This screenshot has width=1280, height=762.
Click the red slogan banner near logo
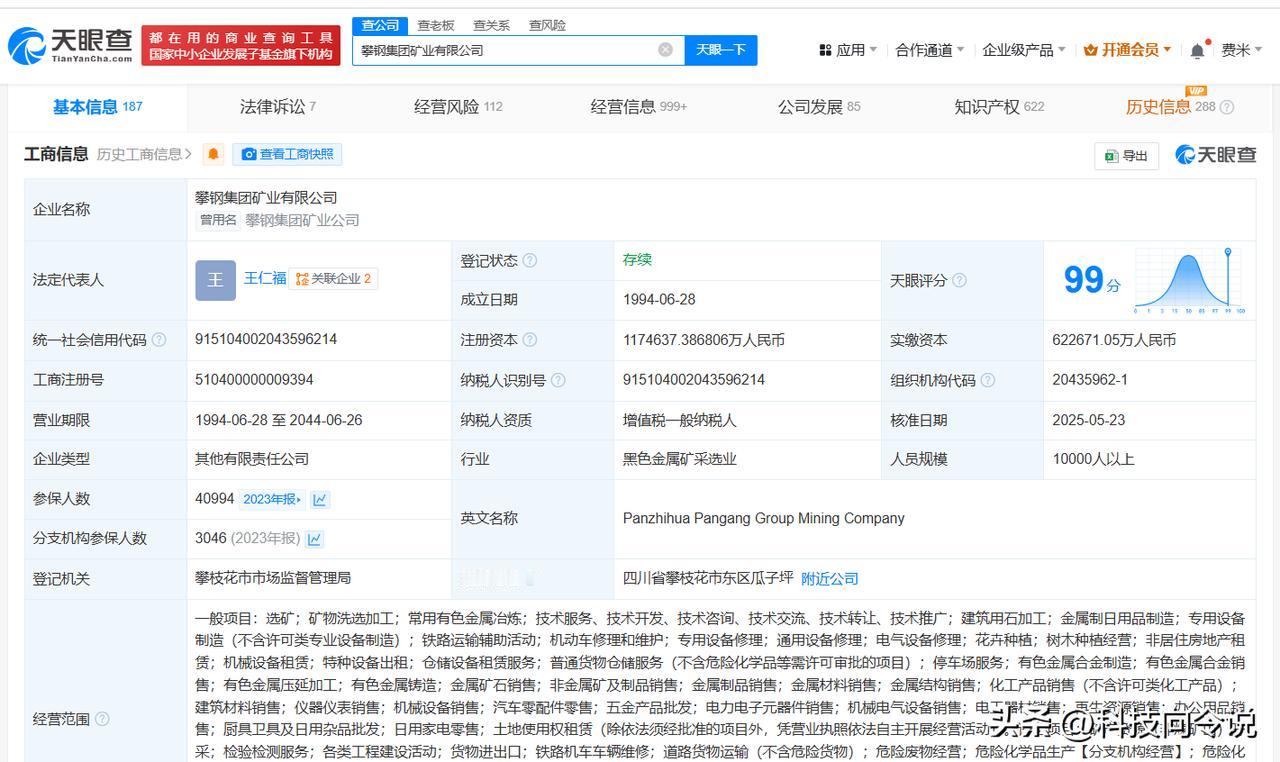click(241, 46)
